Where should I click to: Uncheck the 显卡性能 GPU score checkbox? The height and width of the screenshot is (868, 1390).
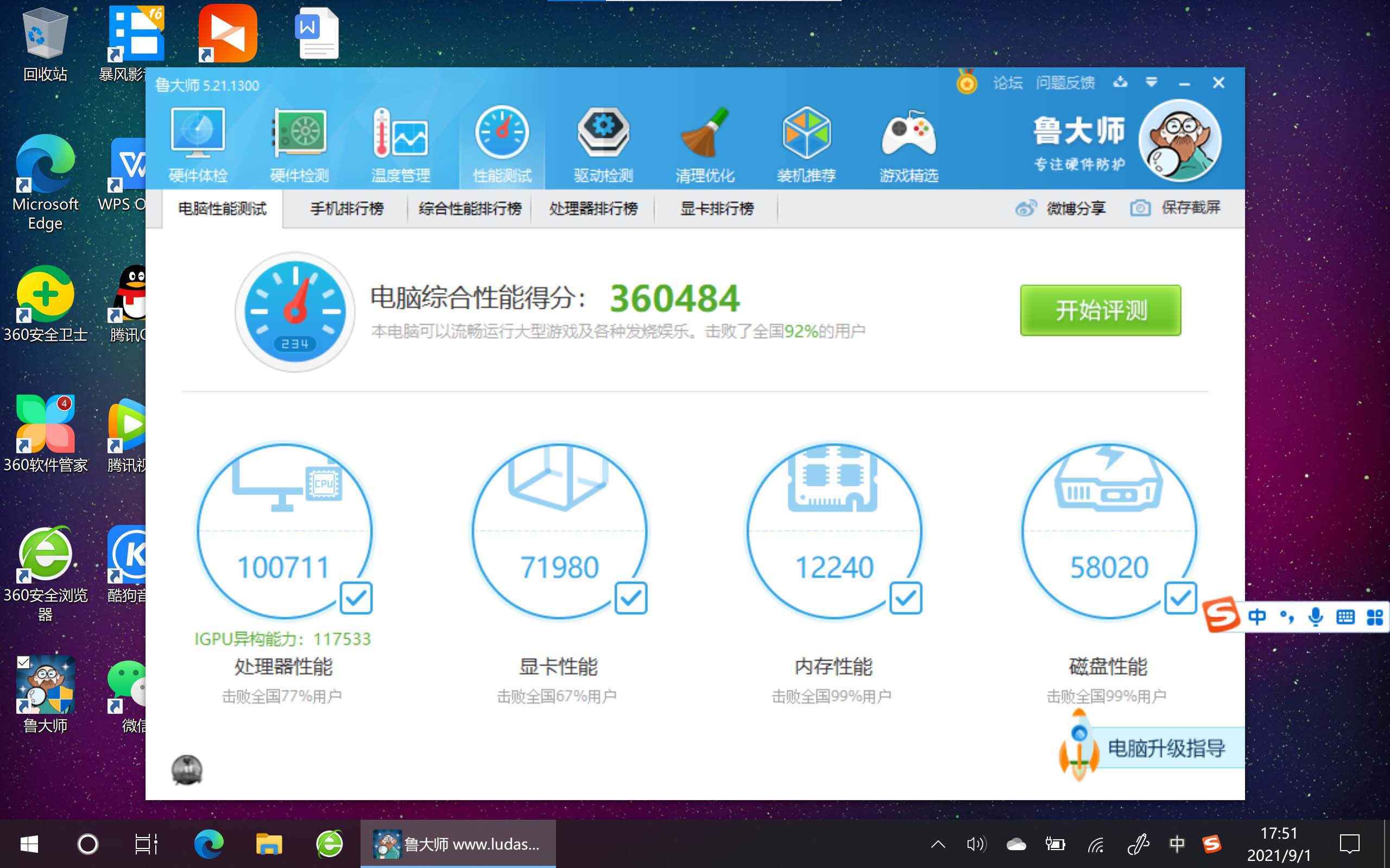coord(631,599)
